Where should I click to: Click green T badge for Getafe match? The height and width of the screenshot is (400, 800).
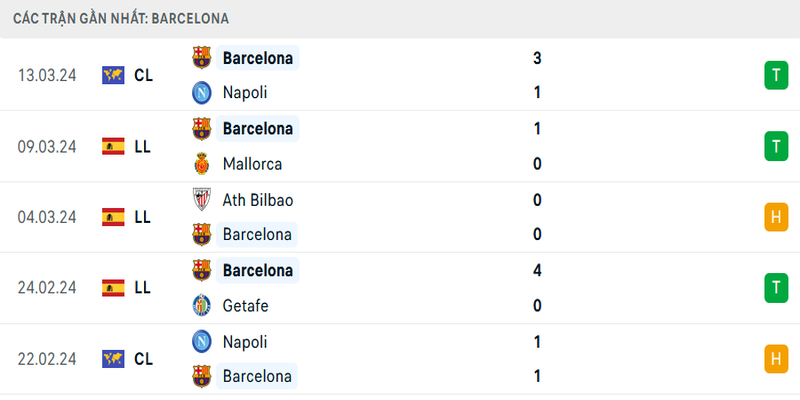[x=776, y=288]
